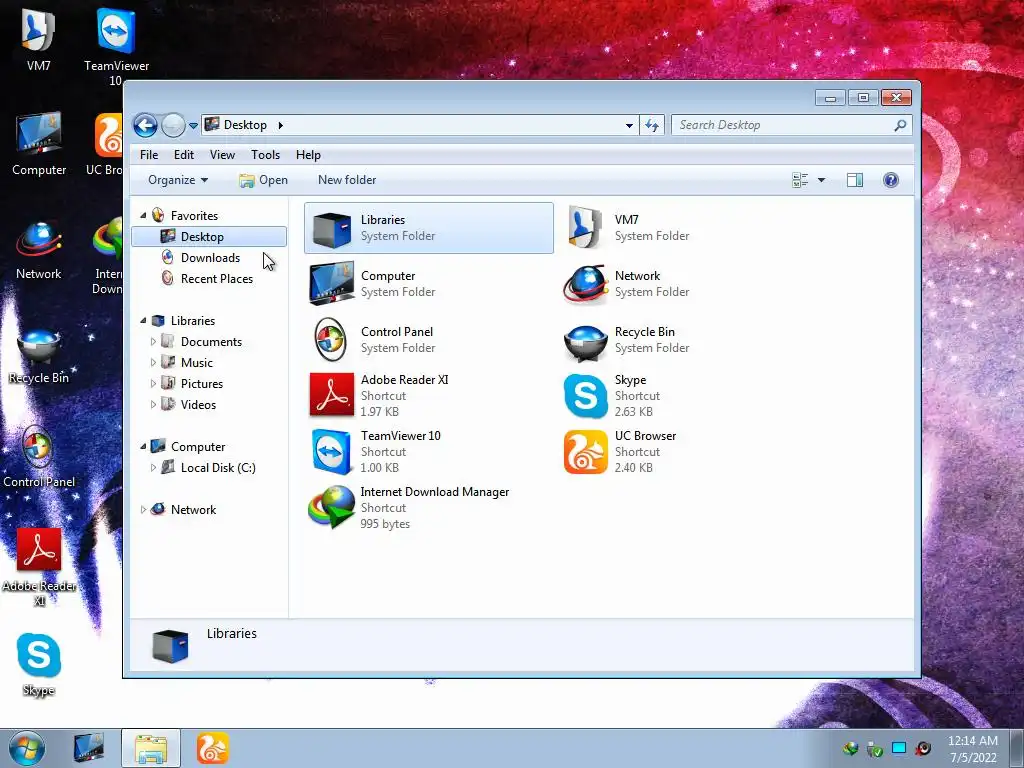1024x768 pixels.
Task: Collapse the Favorites tree group
Action: click(143, 216)
